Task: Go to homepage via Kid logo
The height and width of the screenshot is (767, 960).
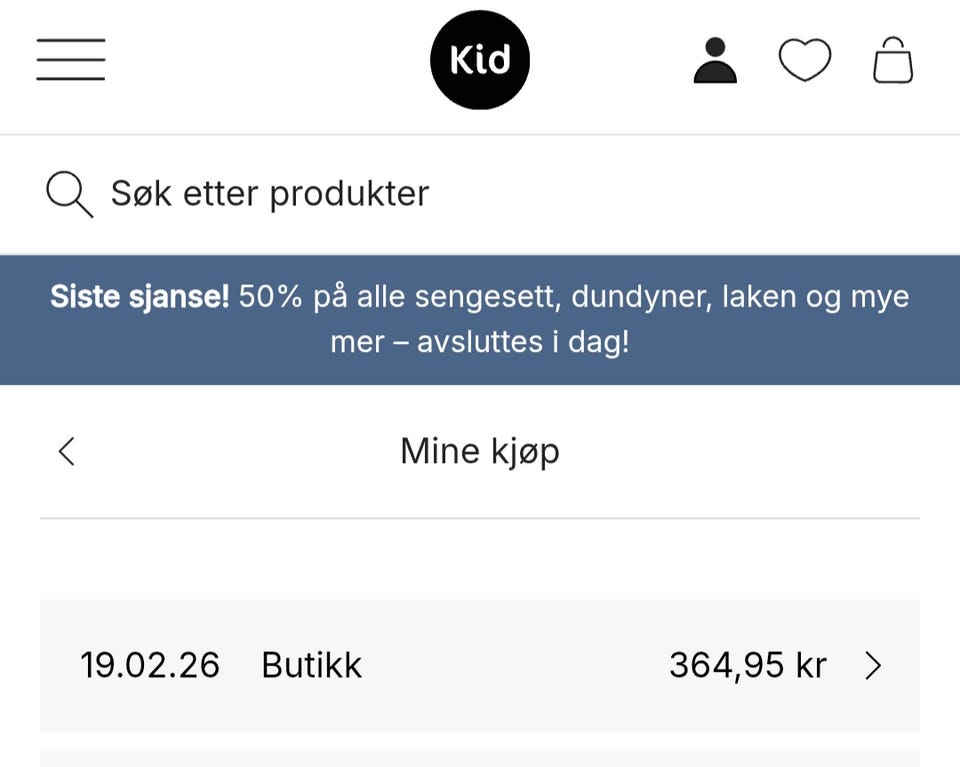Action: (x=480, y=60)
